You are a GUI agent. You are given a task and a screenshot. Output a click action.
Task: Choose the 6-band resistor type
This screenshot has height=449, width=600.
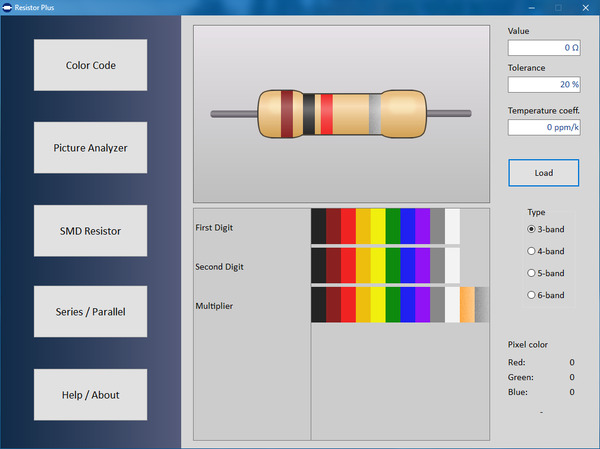532,295
